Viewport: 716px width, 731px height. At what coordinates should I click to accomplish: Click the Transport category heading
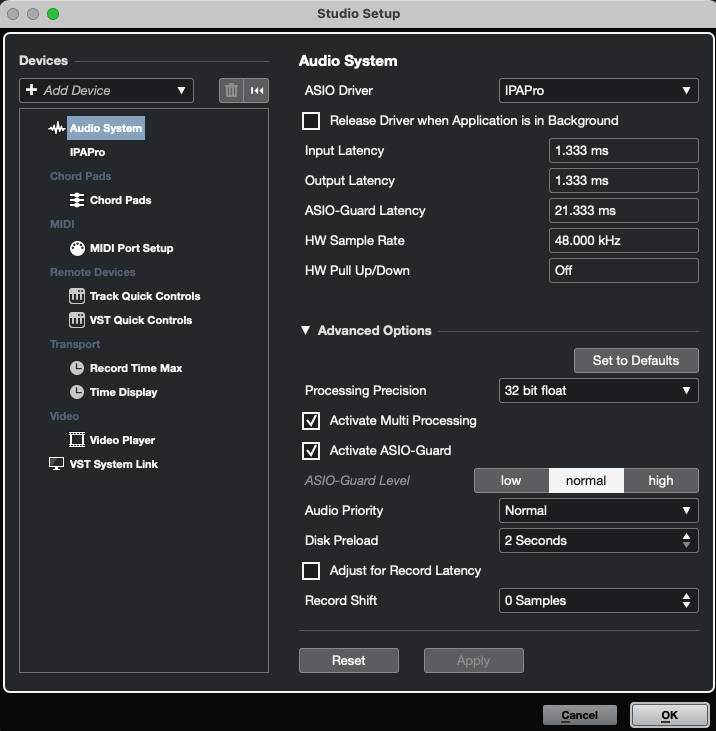75,344
